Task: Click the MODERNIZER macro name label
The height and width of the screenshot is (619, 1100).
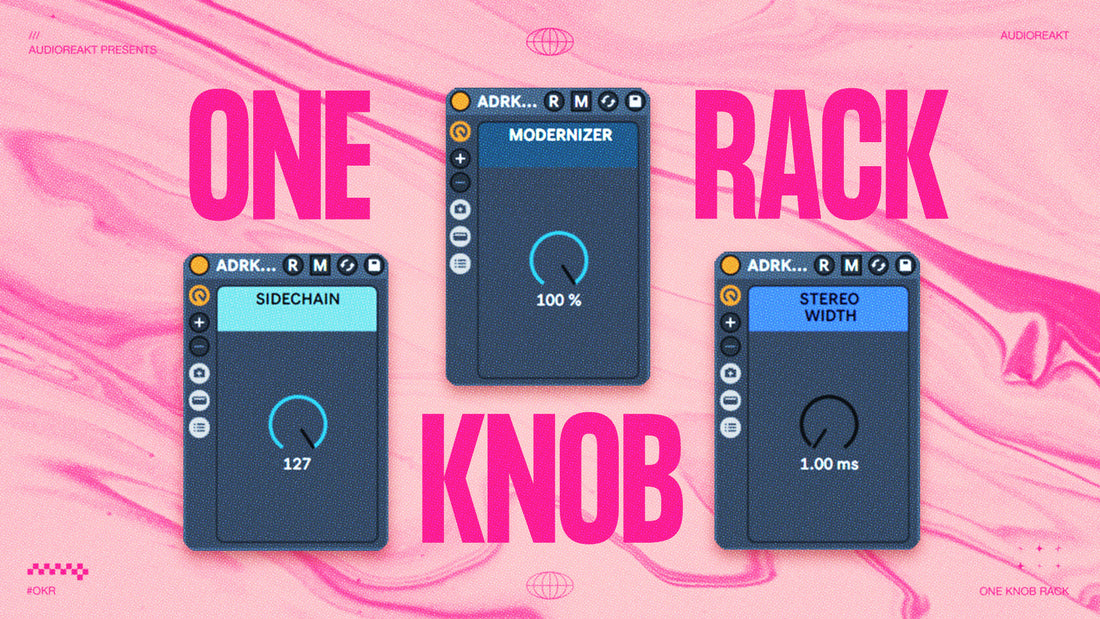Action: point(560,135)
